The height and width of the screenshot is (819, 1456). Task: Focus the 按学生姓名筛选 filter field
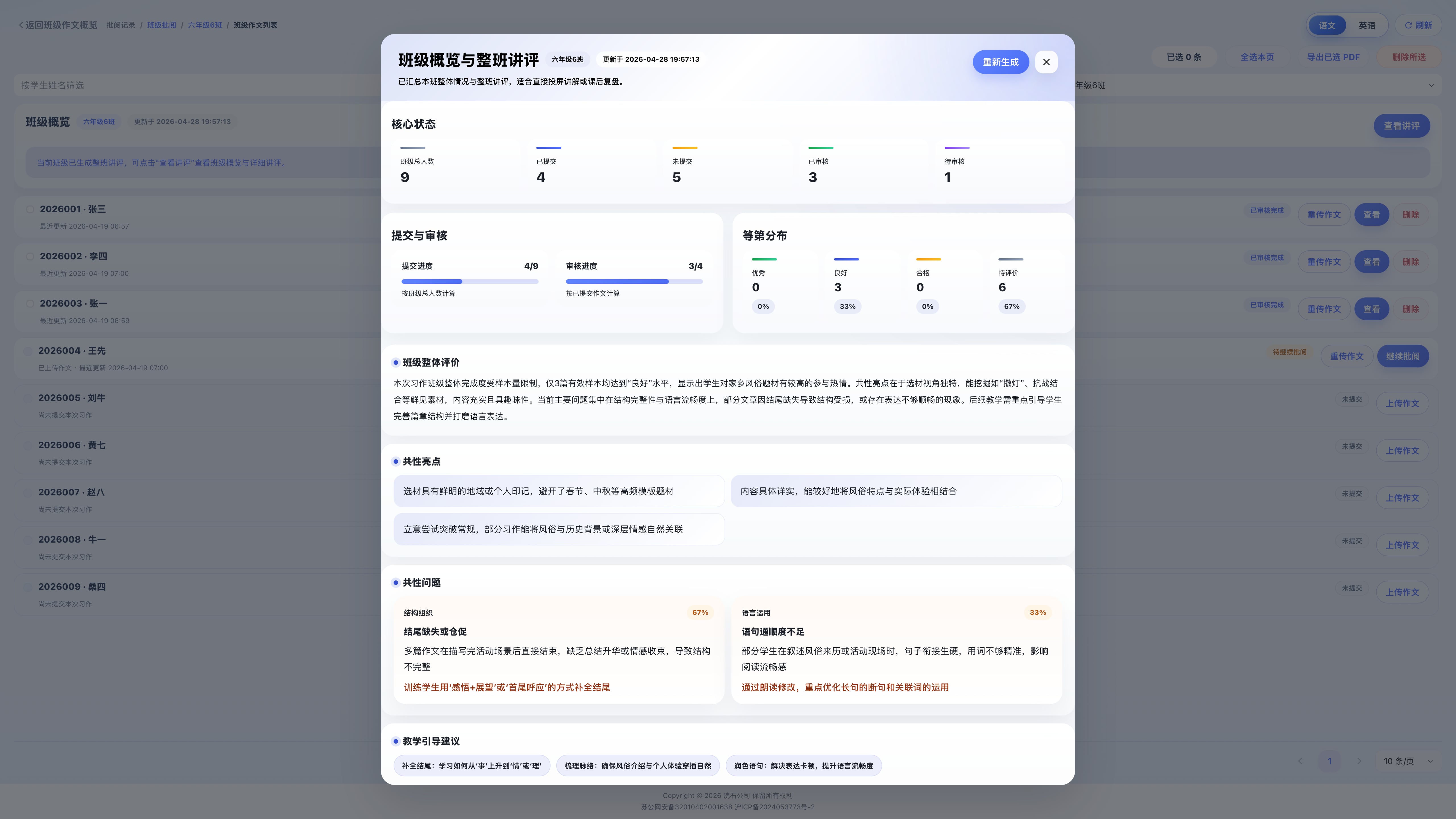click(198, 85)
